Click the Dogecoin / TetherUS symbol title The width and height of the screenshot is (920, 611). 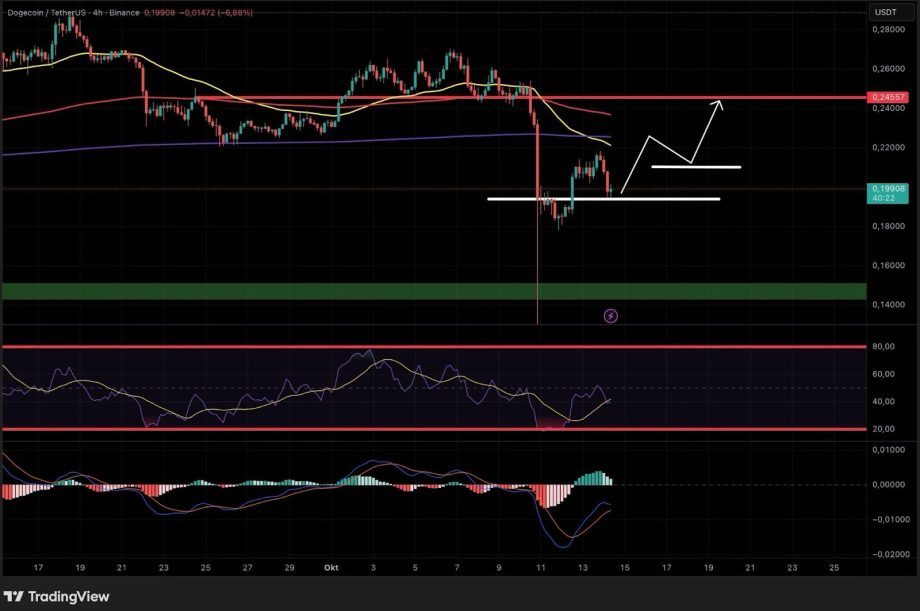62,12
